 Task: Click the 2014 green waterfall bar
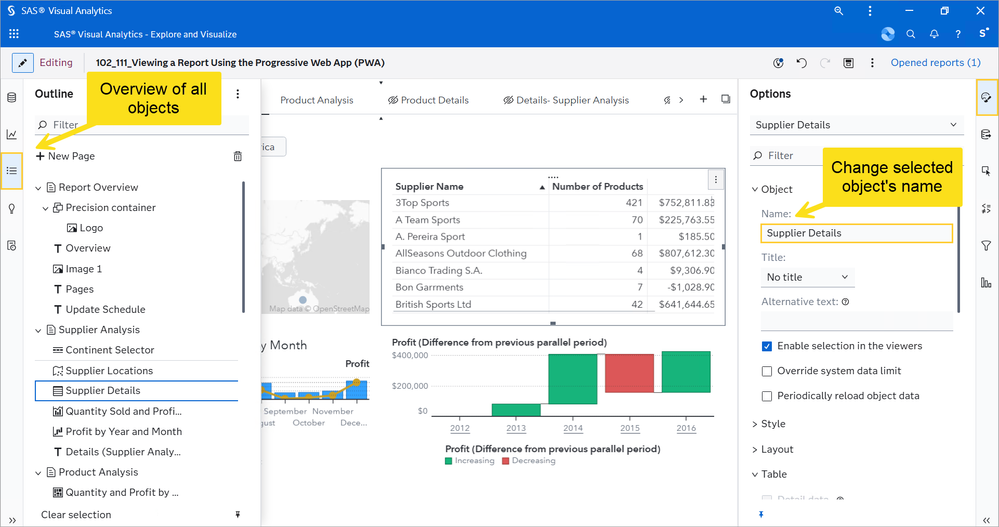[573, 379]
